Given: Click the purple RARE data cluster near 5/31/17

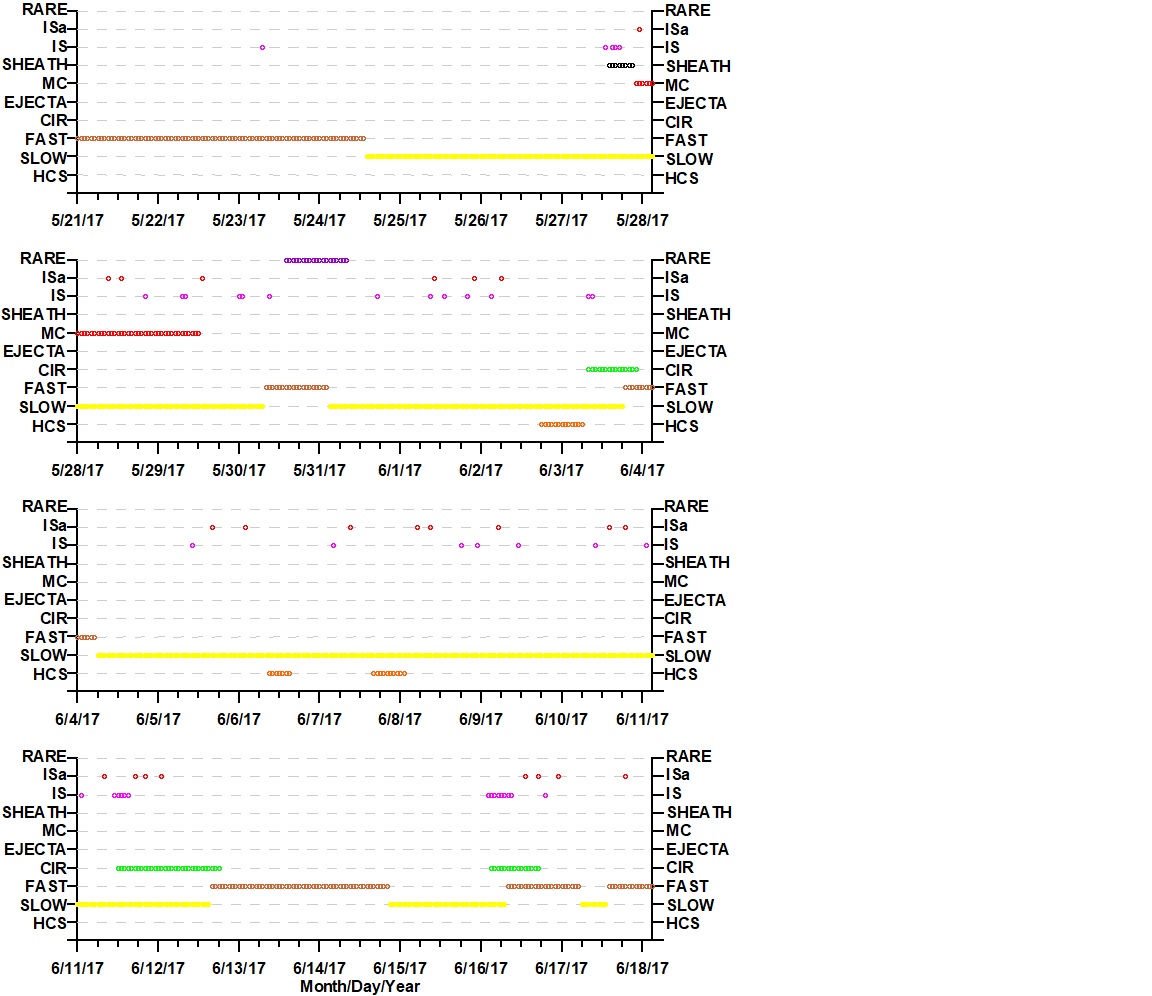Looking at the screenshot, I should pyautogui.click(x=317, y=260).
